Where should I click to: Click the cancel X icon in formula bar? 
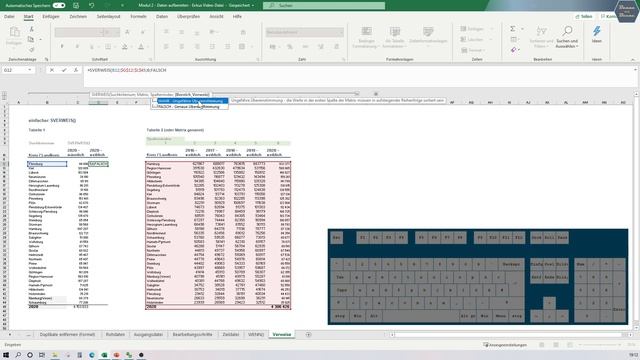52,70
